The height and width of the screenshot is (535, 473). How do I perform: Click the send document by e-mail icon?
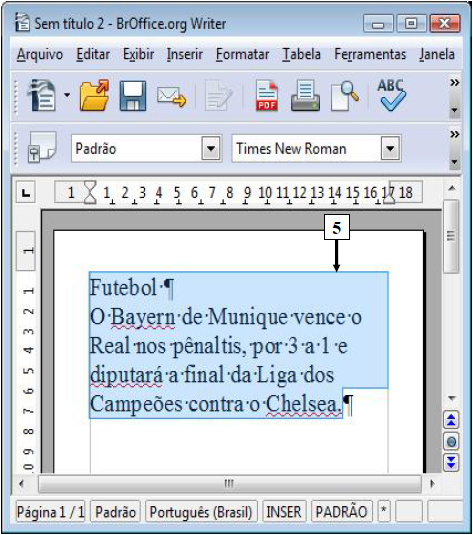click(171, 97)
